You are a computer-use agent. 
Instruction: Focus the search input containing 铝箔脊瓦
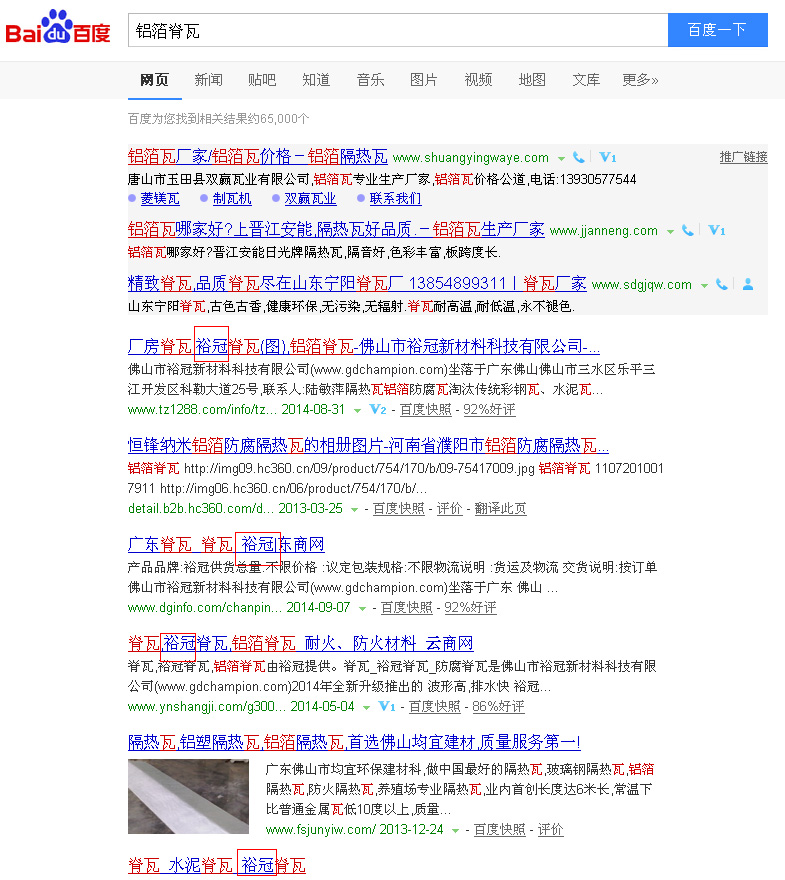(398, 30)
